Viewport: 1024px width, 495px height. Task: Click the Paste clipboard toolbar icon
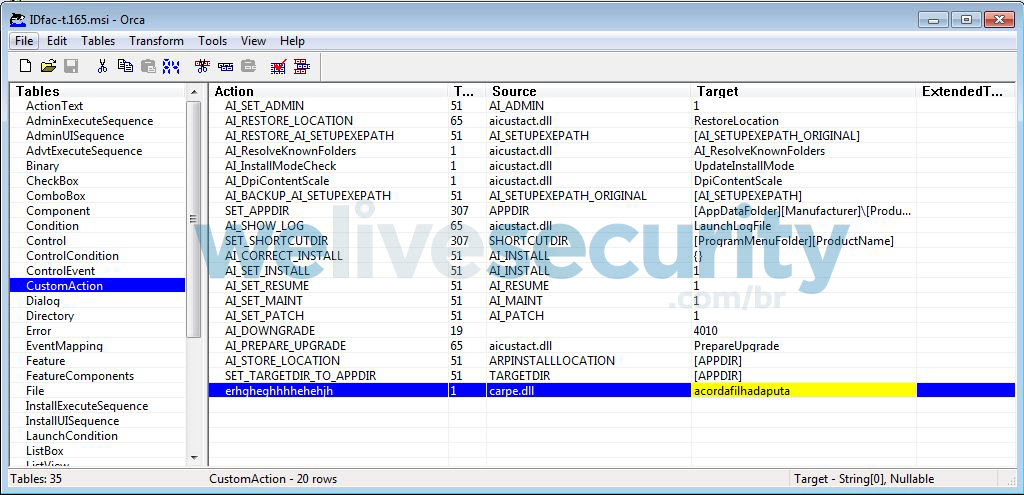148,66
